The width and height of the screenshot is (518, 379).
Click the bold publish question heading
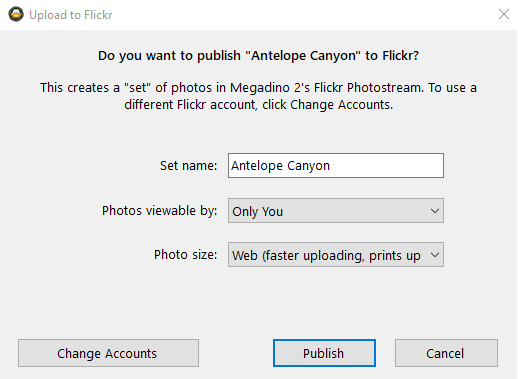258,56
